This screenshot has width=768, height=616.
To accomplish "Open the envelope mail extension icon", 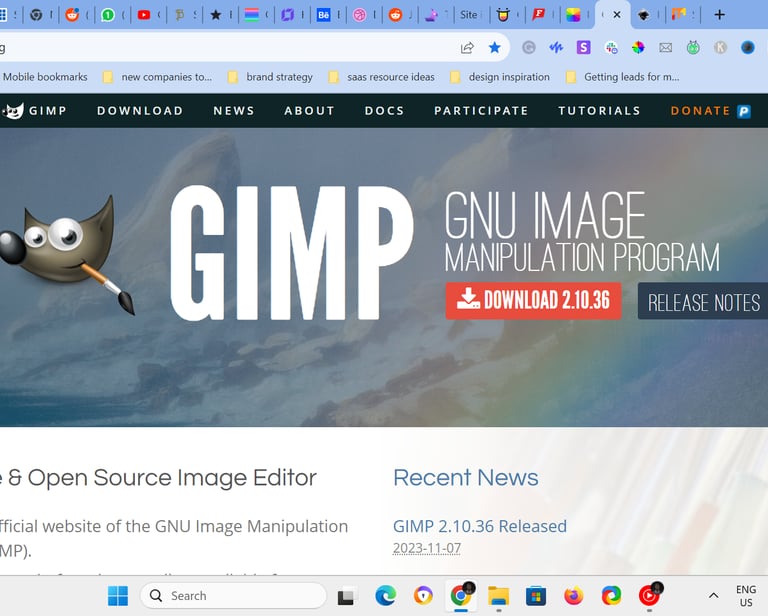I will [665, 47].
